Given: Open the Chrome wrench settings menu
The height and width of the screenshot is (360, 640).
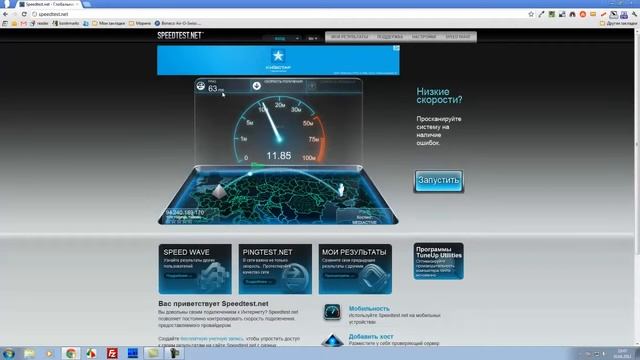Looking at the screenshot, I should tap(634, 14).
